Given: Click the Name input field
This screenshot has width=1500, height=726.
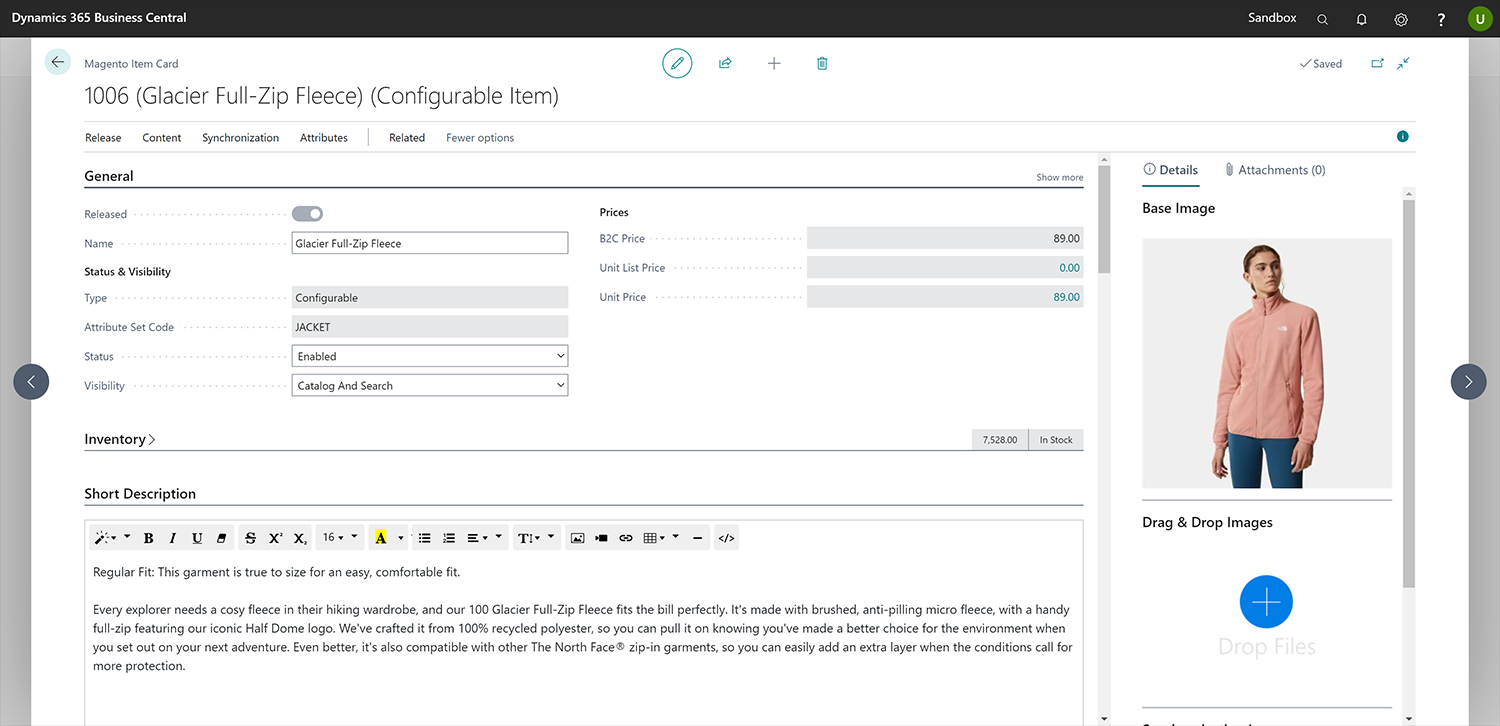Looking at the screenshot, I should tap(429, 243).
